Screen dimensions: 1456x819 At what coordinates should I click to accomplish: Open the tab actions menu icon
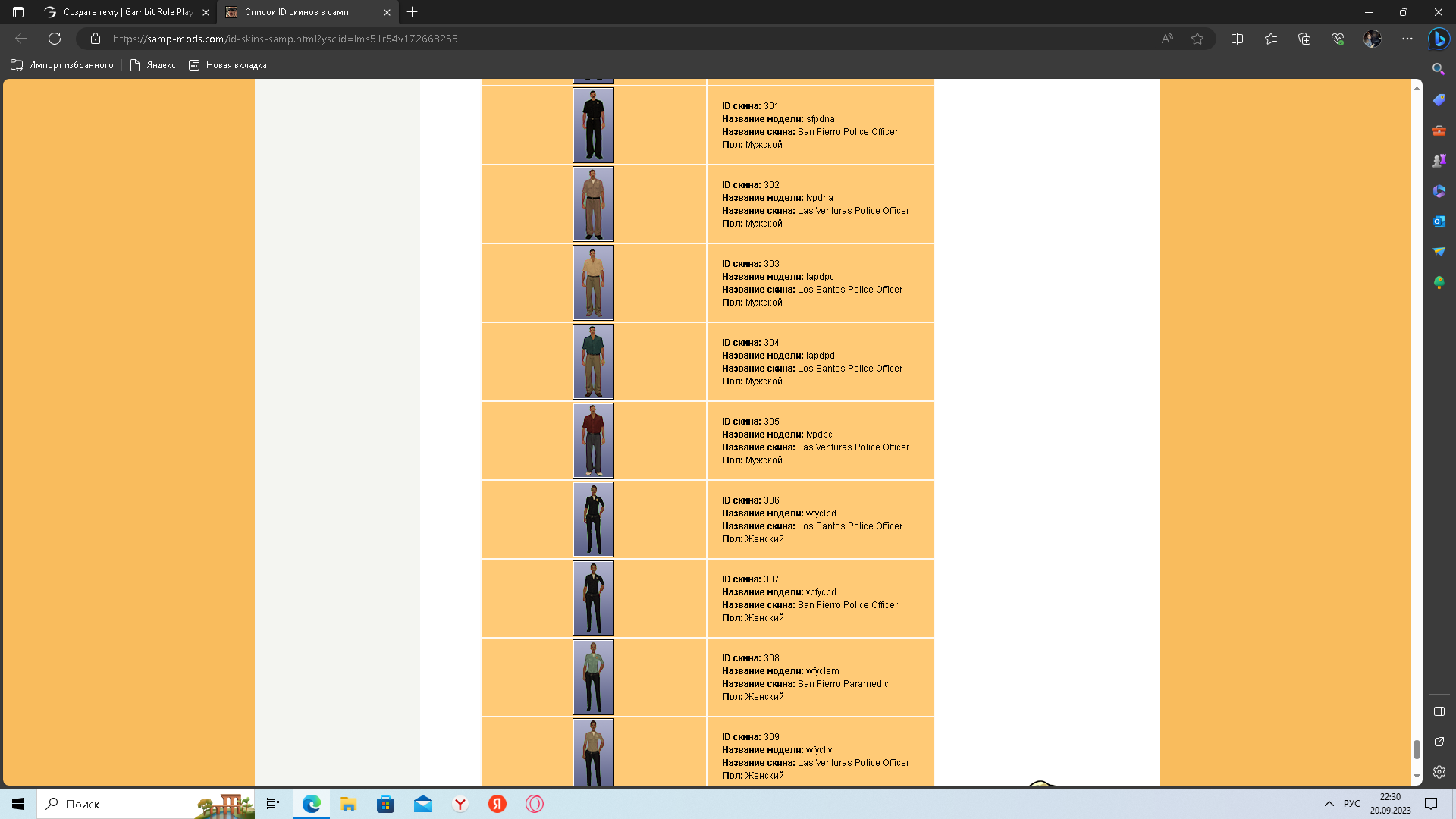pos(18,12)
